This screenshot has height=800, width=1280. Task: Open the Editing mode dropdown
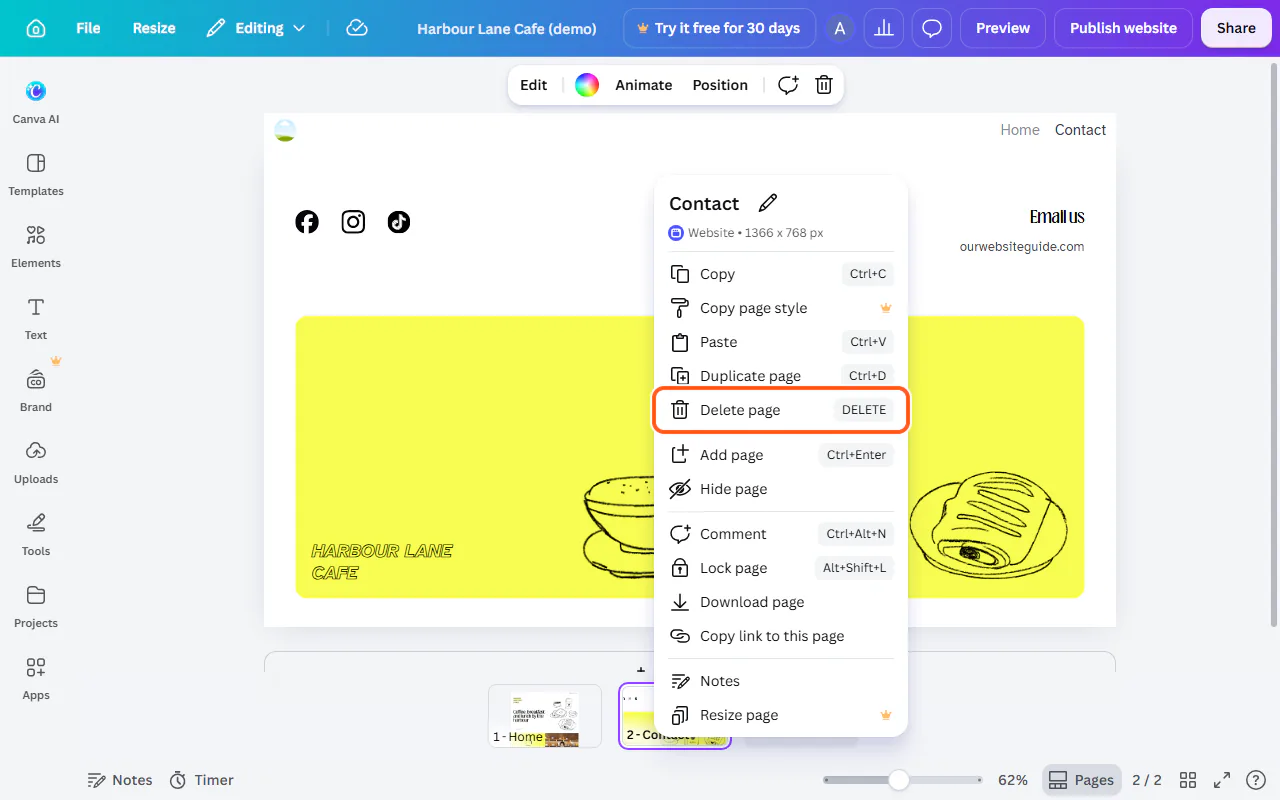coord(256,28)
